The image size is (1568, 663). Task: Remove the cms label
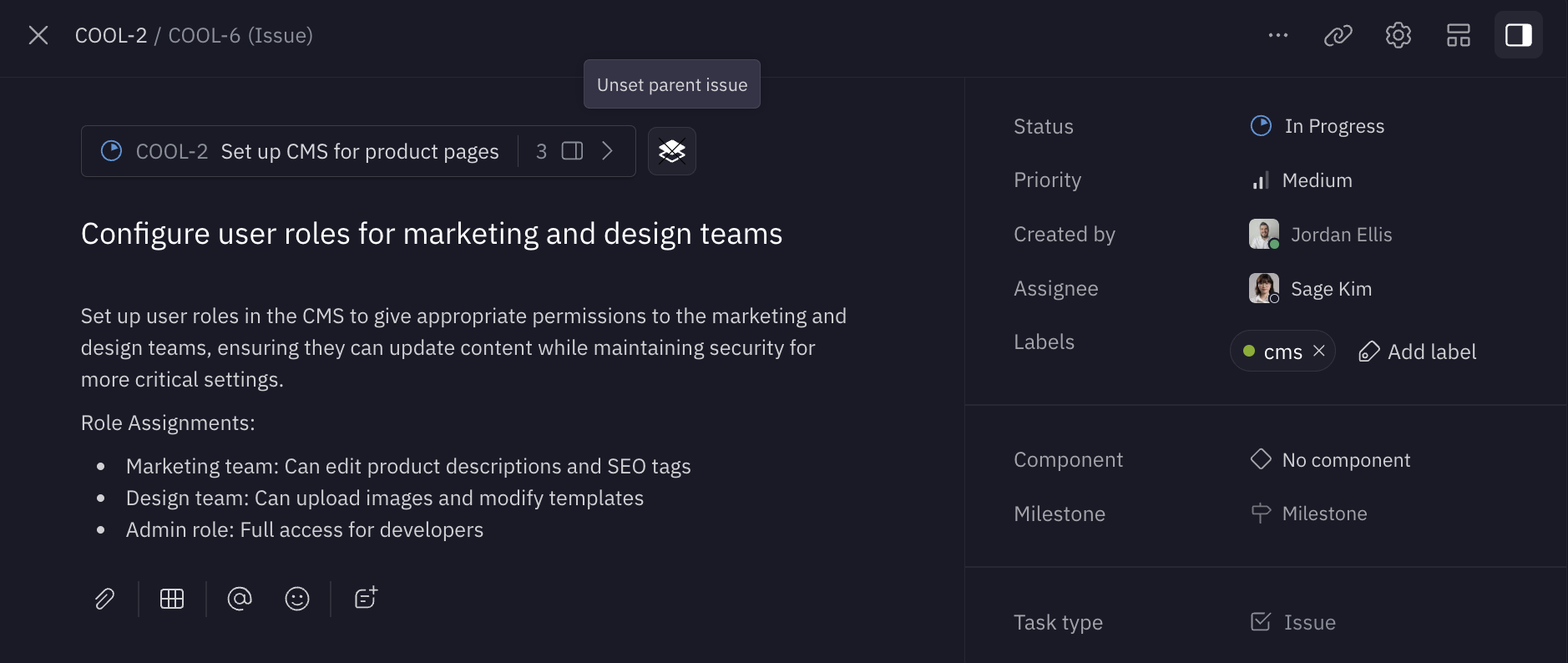point(1319,351)
